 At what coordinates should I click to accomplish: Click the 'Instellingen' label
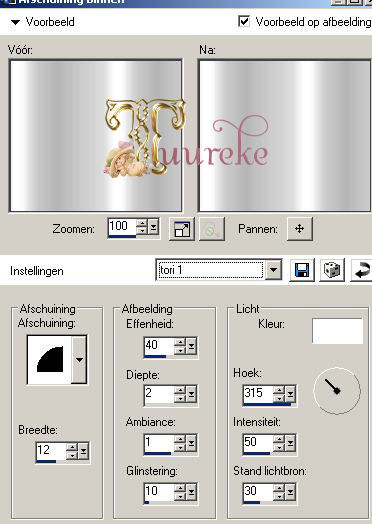pyautogui.click(x=37, y=271)
